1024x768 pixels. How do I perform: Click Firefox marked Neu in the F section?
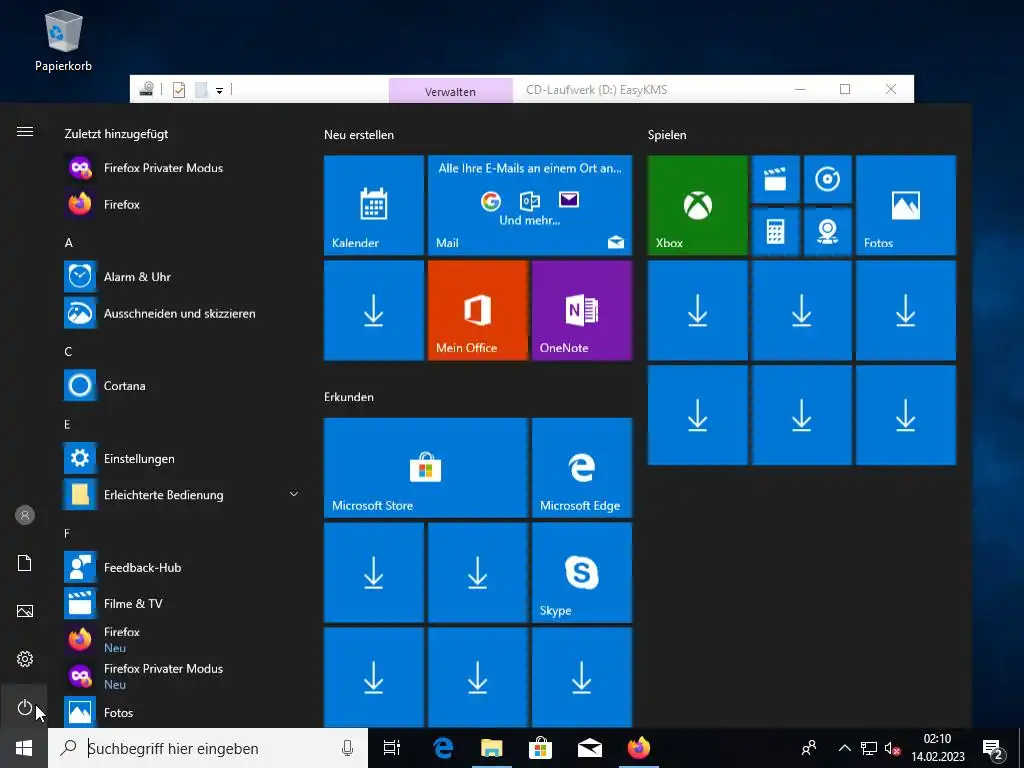[182, 640]
